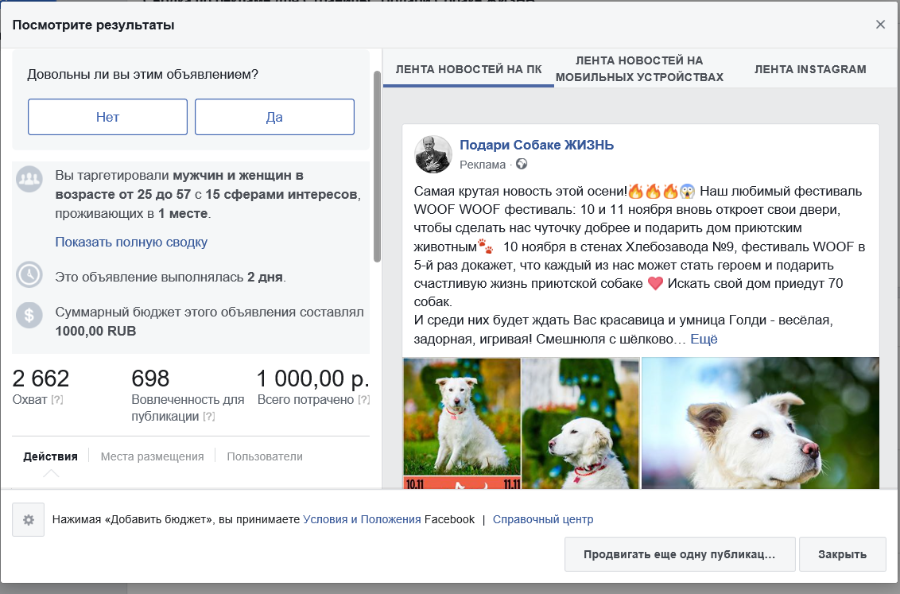
Task: Click the dollar budget icon
Action: tap(29, 315)
